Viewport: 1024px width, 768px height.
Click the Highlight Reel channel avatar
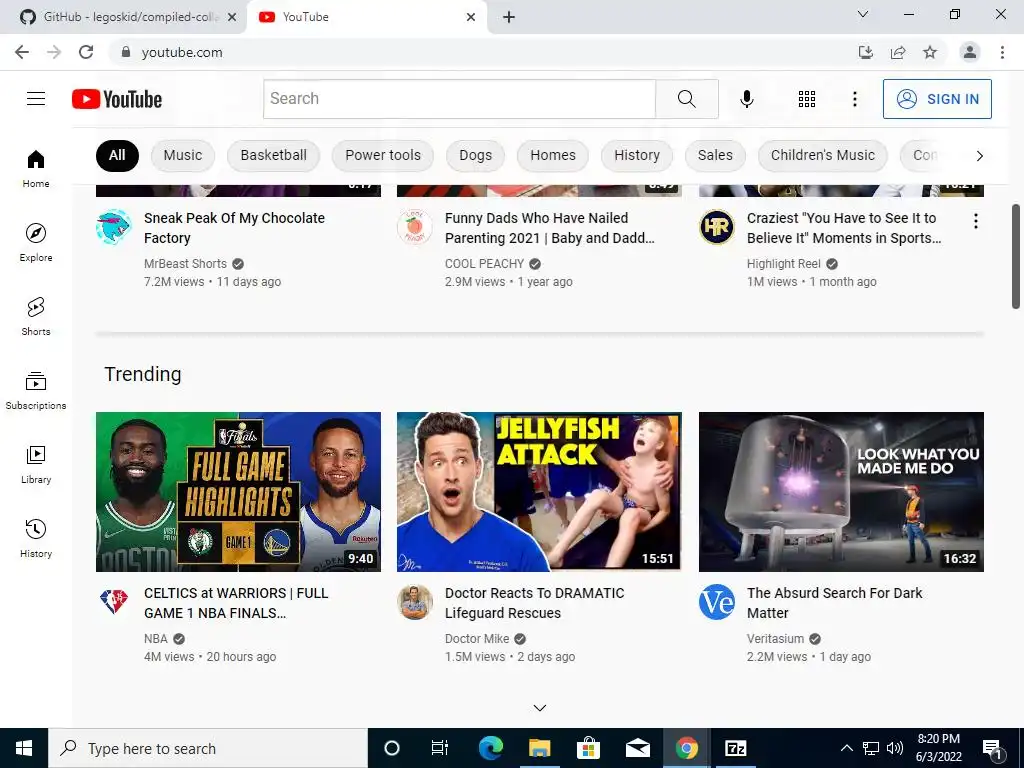716,227
